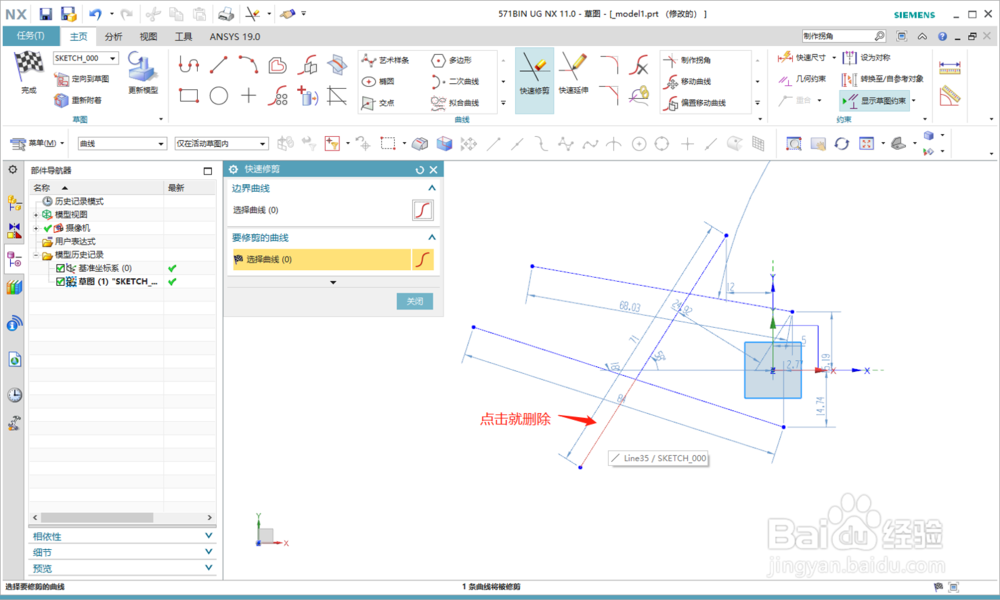Click the 定向到草图 orient to sketch button

tap(81, 79)
